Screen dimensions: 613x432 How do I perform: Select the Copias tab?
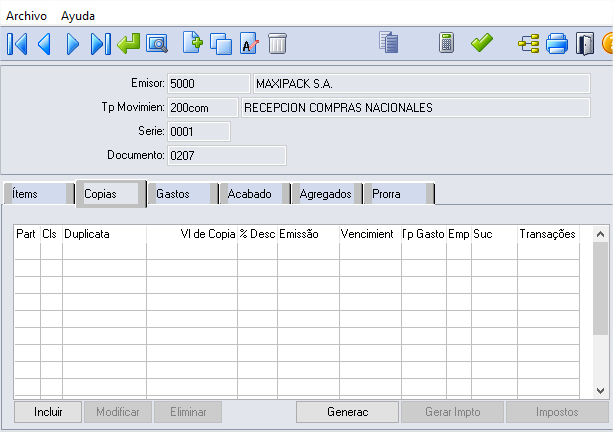111,194
